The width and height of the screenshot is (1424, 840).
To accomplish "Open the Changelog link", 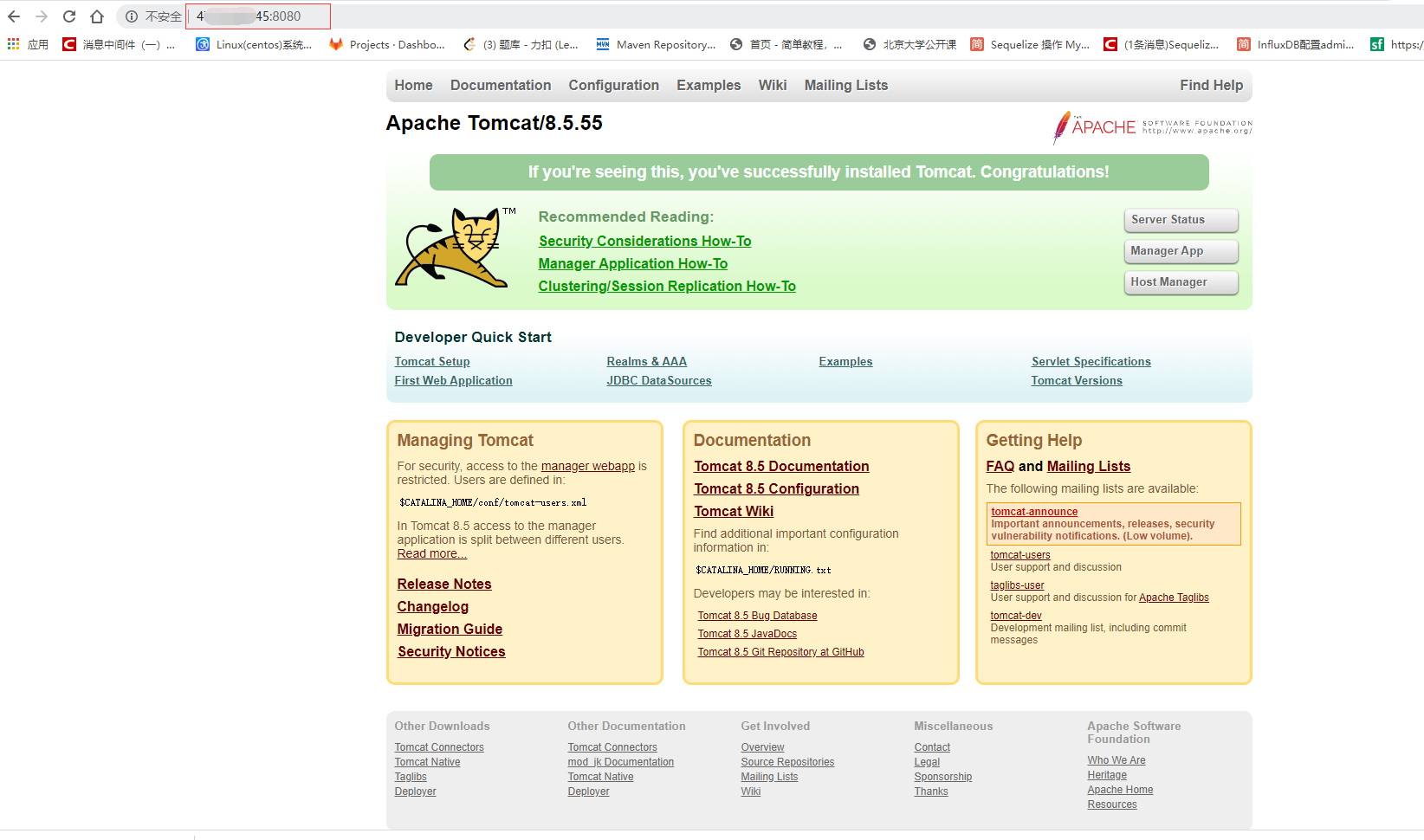I will pyautogui.click(x=433, y=606).
